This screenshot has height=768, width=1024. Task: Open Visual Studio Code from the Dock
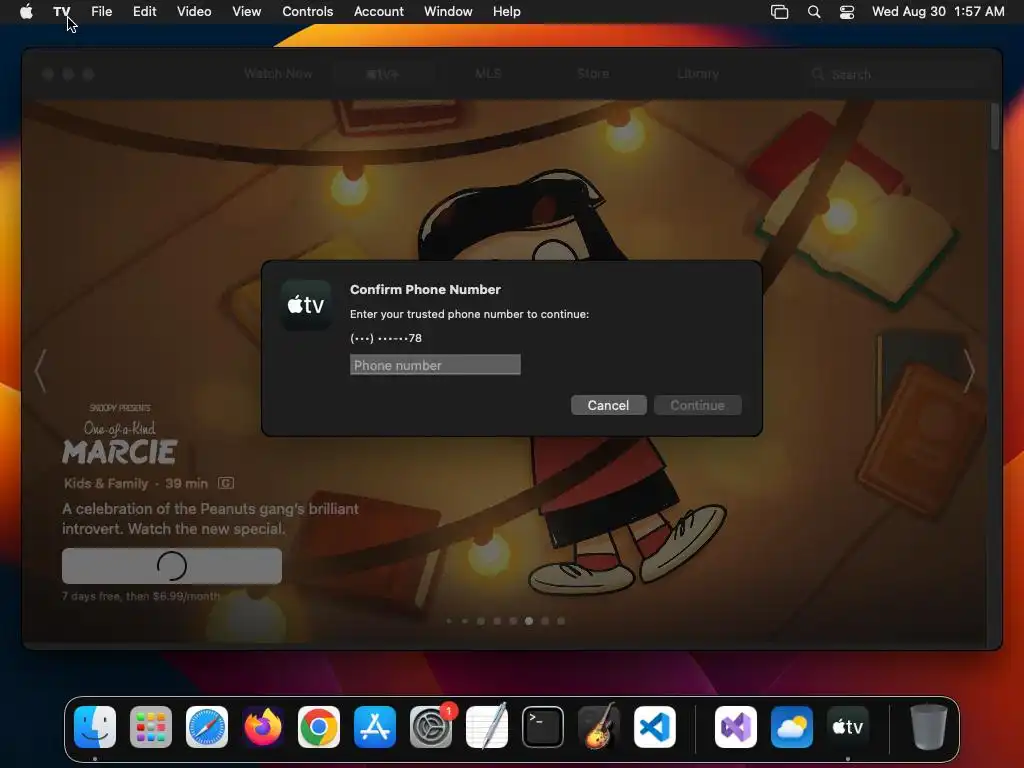pos(655,727)
